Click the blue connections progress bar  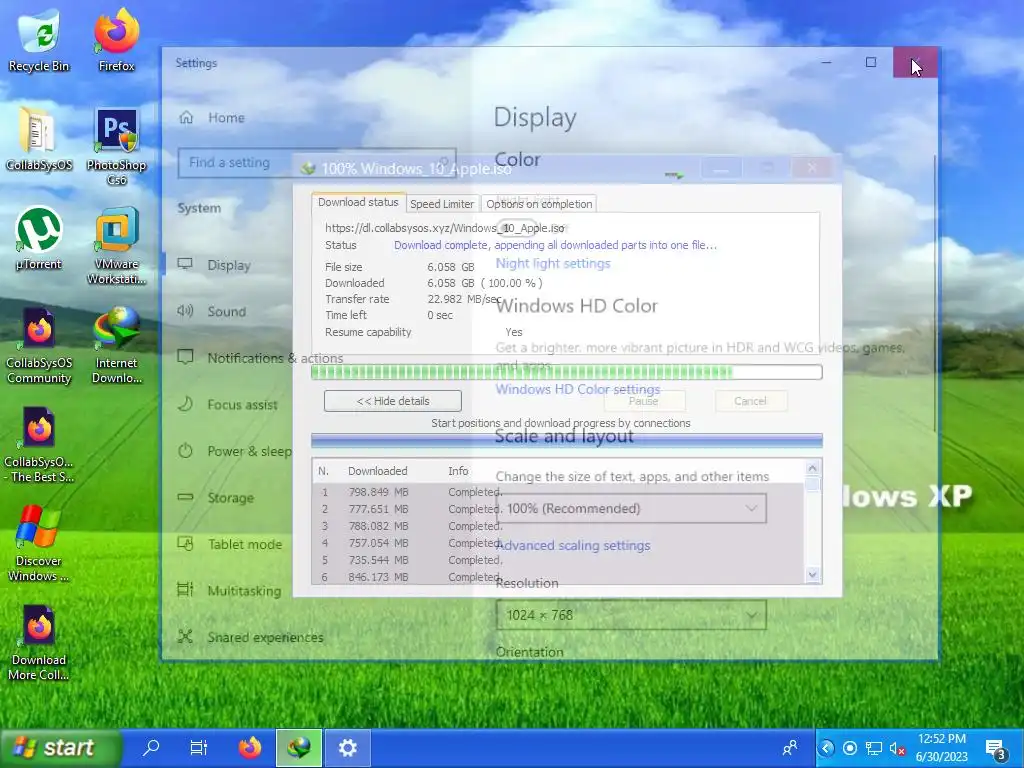tap(566, 441)
